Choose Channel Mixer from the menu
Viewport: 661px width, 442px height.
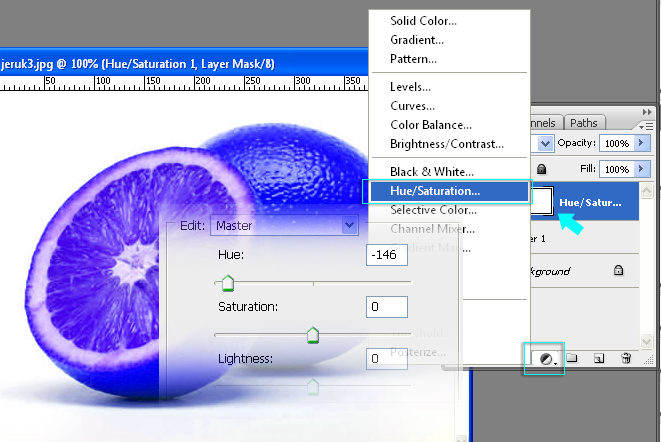click(433, 229)
